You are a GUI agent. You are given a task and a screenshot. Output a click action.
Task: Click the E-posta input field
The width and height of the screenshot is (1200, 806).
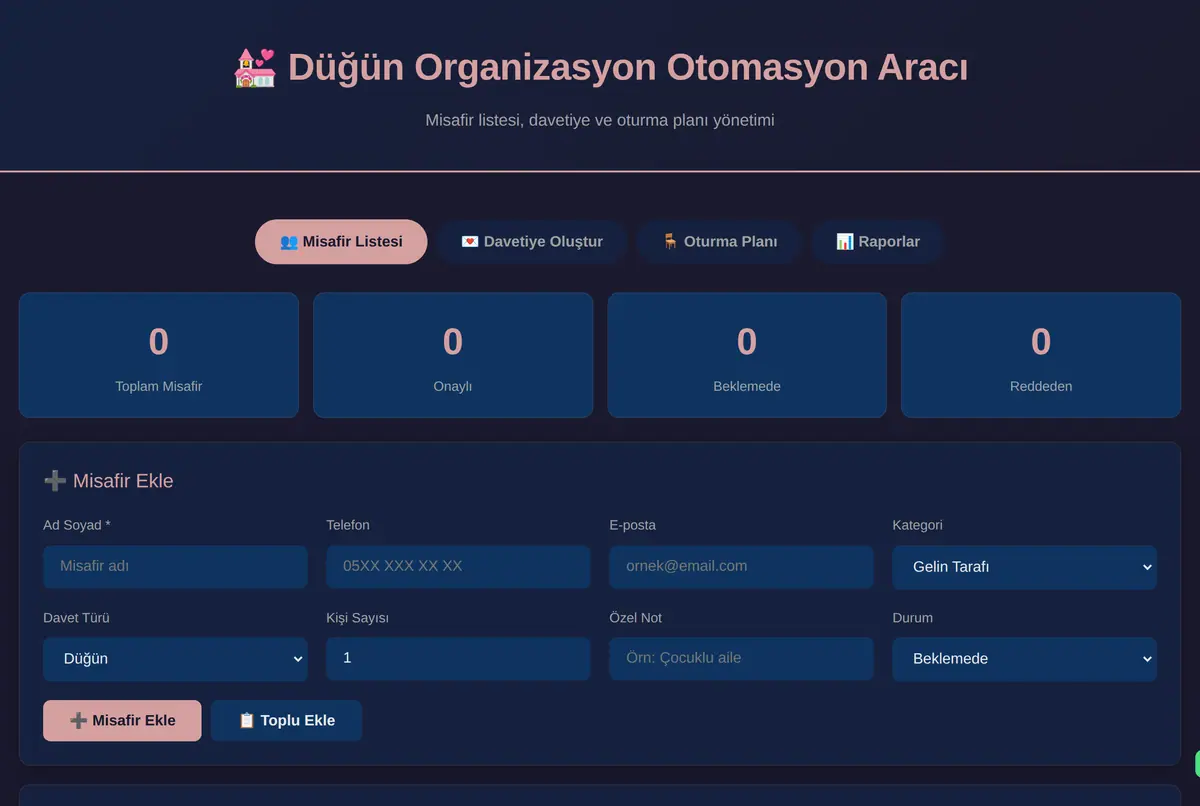(x=741, y=566)
